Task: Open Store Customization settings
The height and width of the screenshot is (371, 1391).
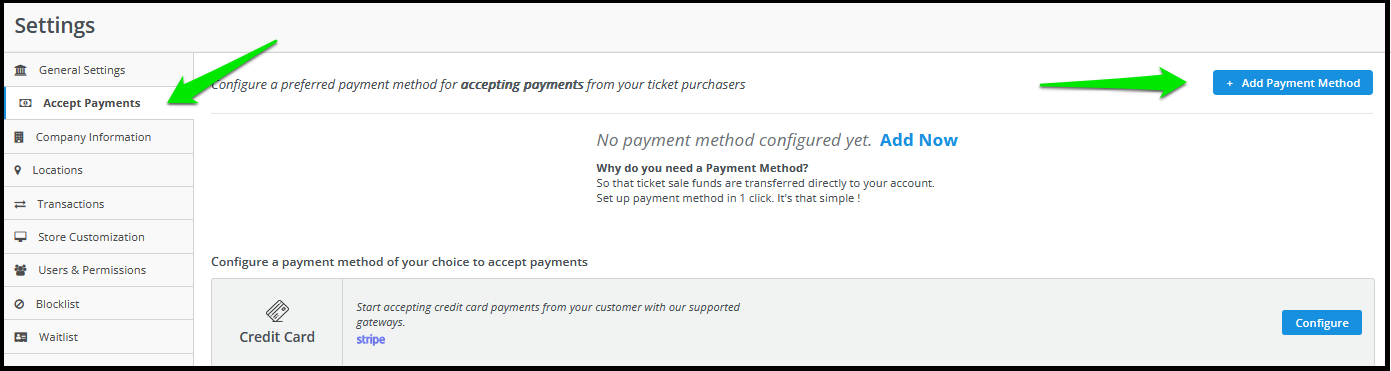Action: click(x=98, y=237)
